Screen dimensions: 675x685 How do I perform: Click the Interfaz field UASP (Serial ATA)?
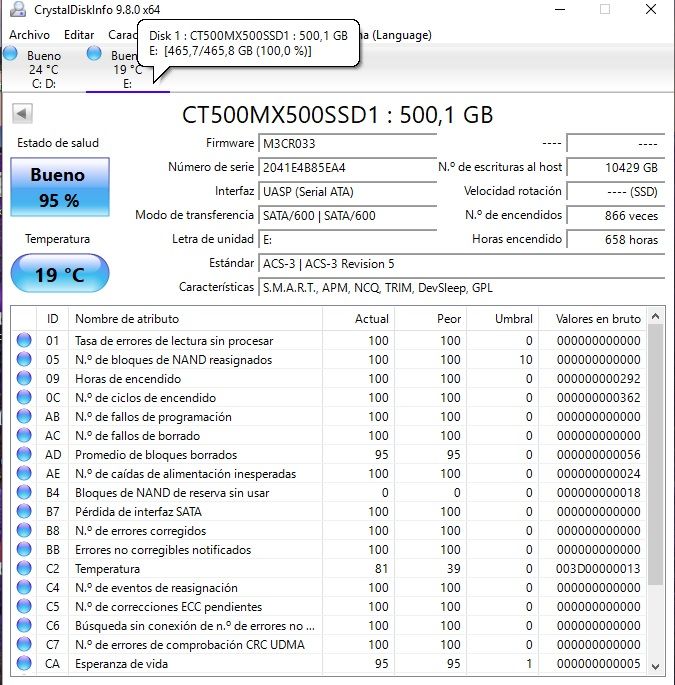click(x=347, y=191)
